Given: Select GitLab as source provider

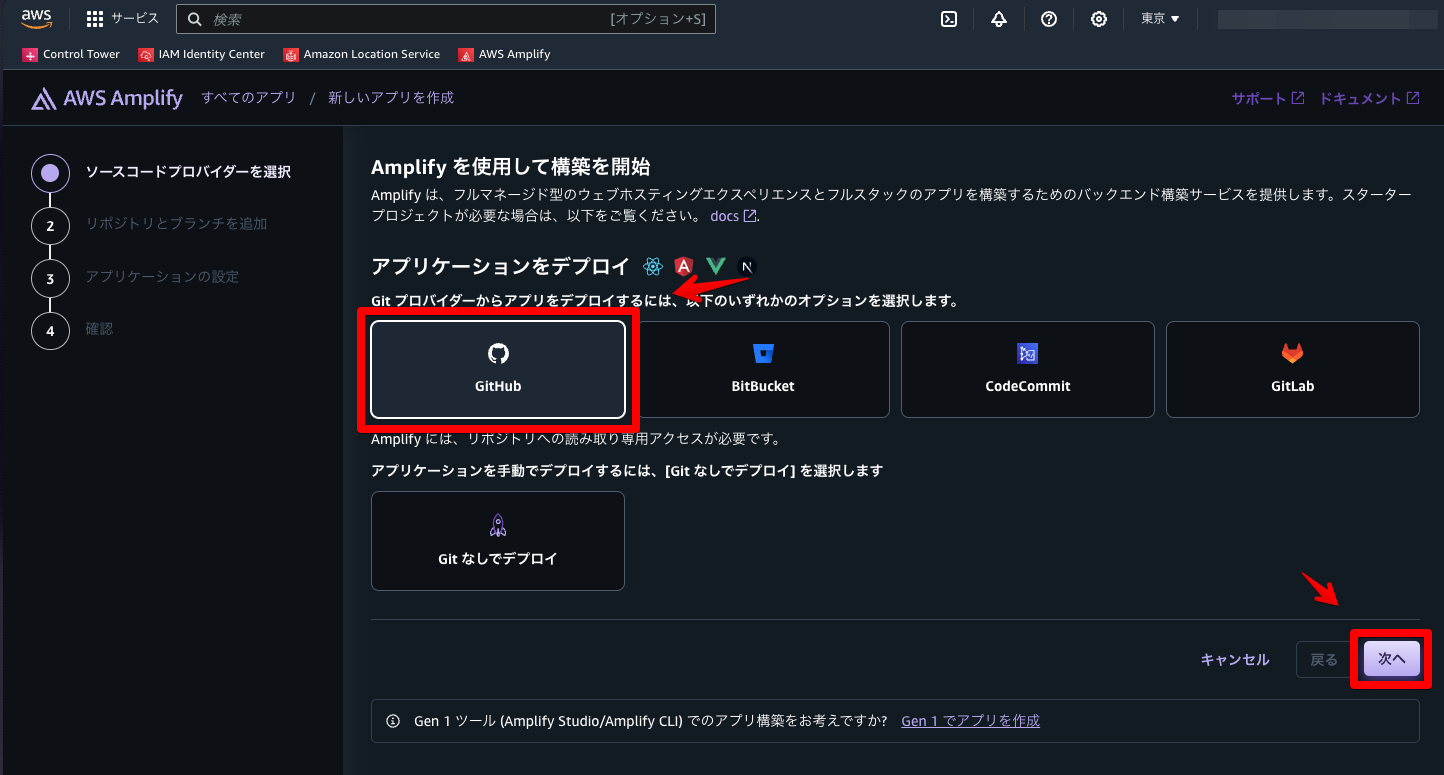Looking at the screenshot, I should tap(1293, 369).
